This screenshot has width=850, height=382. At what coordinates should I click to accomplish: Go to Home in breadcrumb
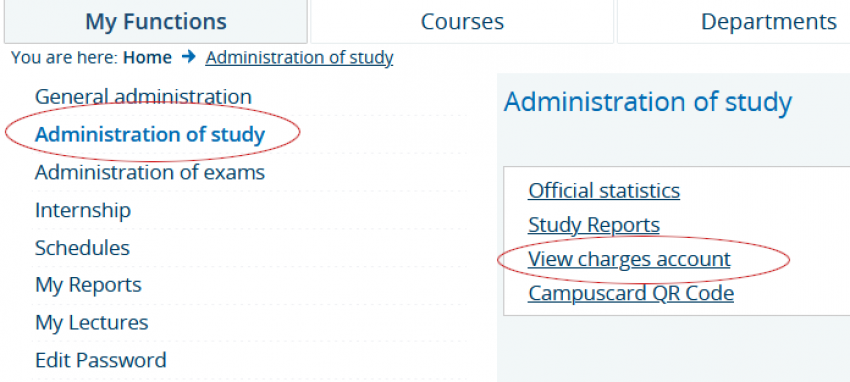[x=147, y=57]
